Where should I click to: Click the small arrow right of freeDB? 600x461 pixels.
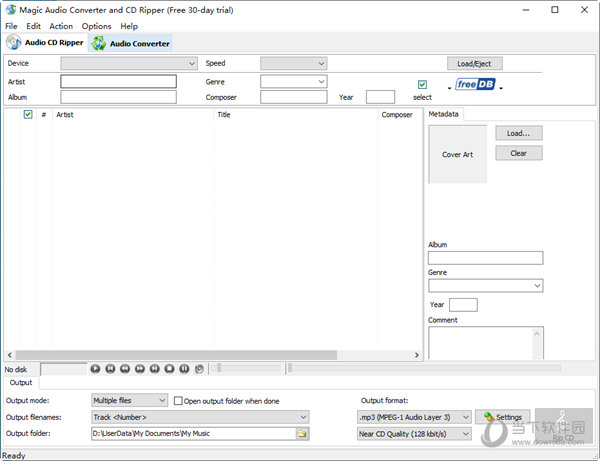pyautogui.click(x=501, y=88)
